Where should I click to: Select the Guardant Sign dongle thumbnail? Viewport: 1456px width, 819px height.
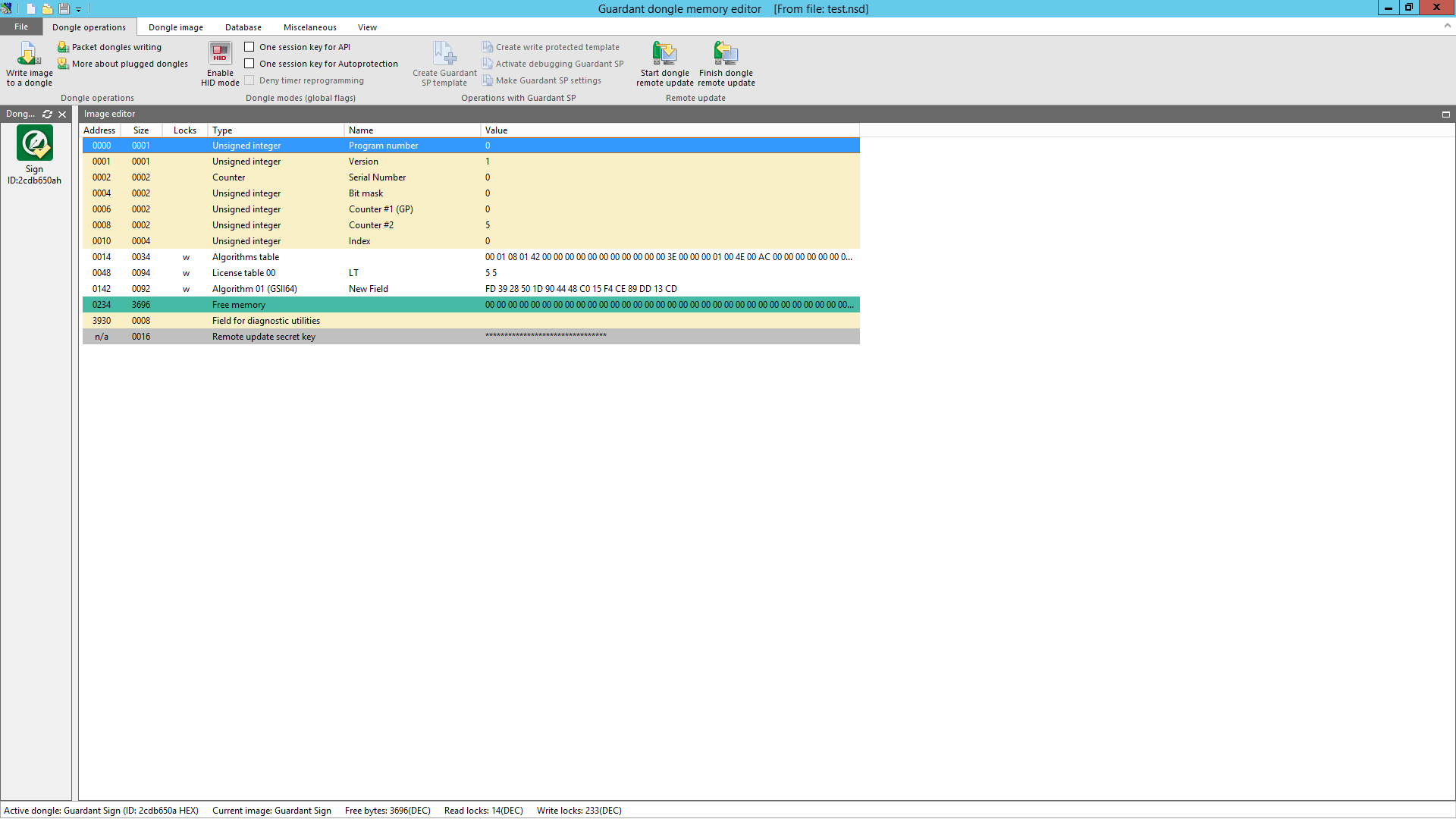click(35, 143)
